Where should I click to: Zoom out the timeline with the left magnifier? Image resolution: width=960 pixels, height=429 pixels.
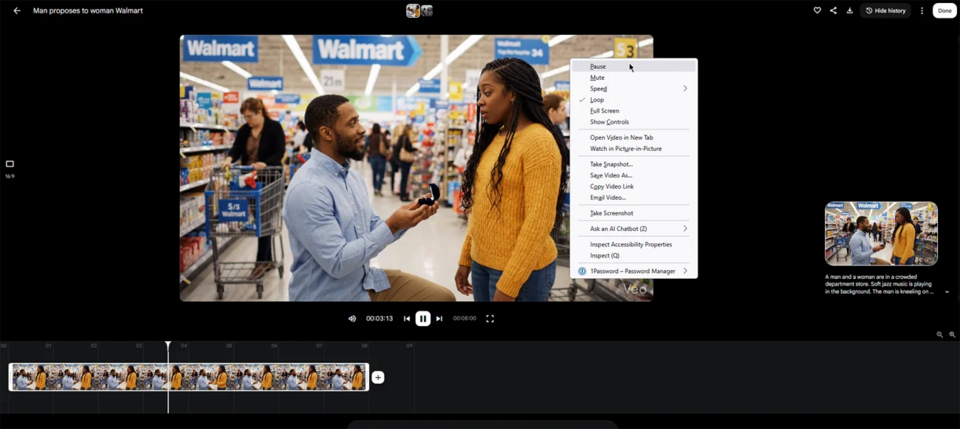(x=940, y=335)
